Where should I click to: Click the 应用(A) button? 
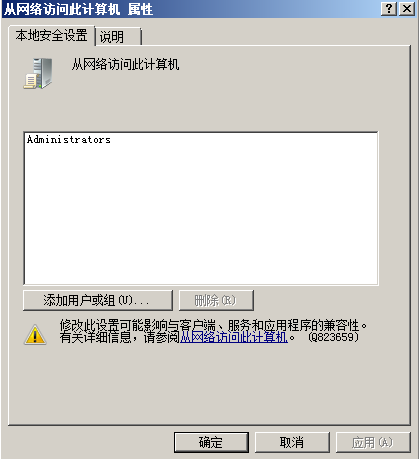coord(373,442)
